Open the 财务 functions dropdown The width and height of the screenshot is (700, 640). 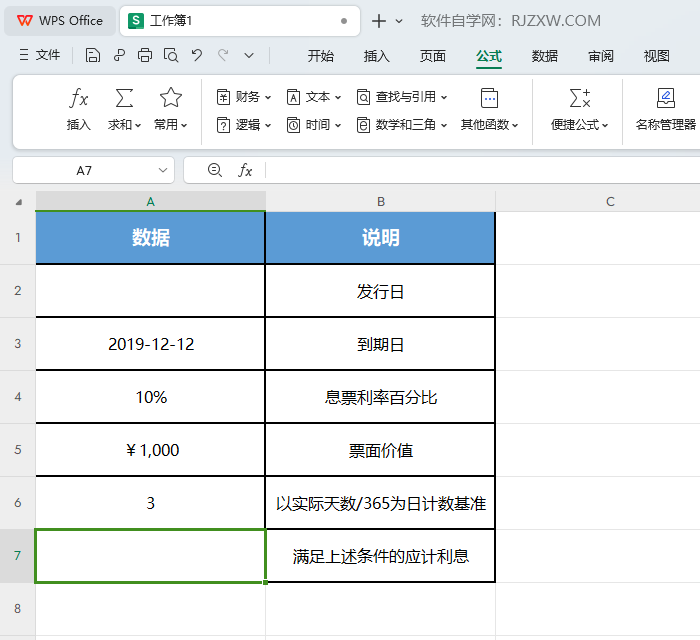pyautogui.click(x=244, y=97)
